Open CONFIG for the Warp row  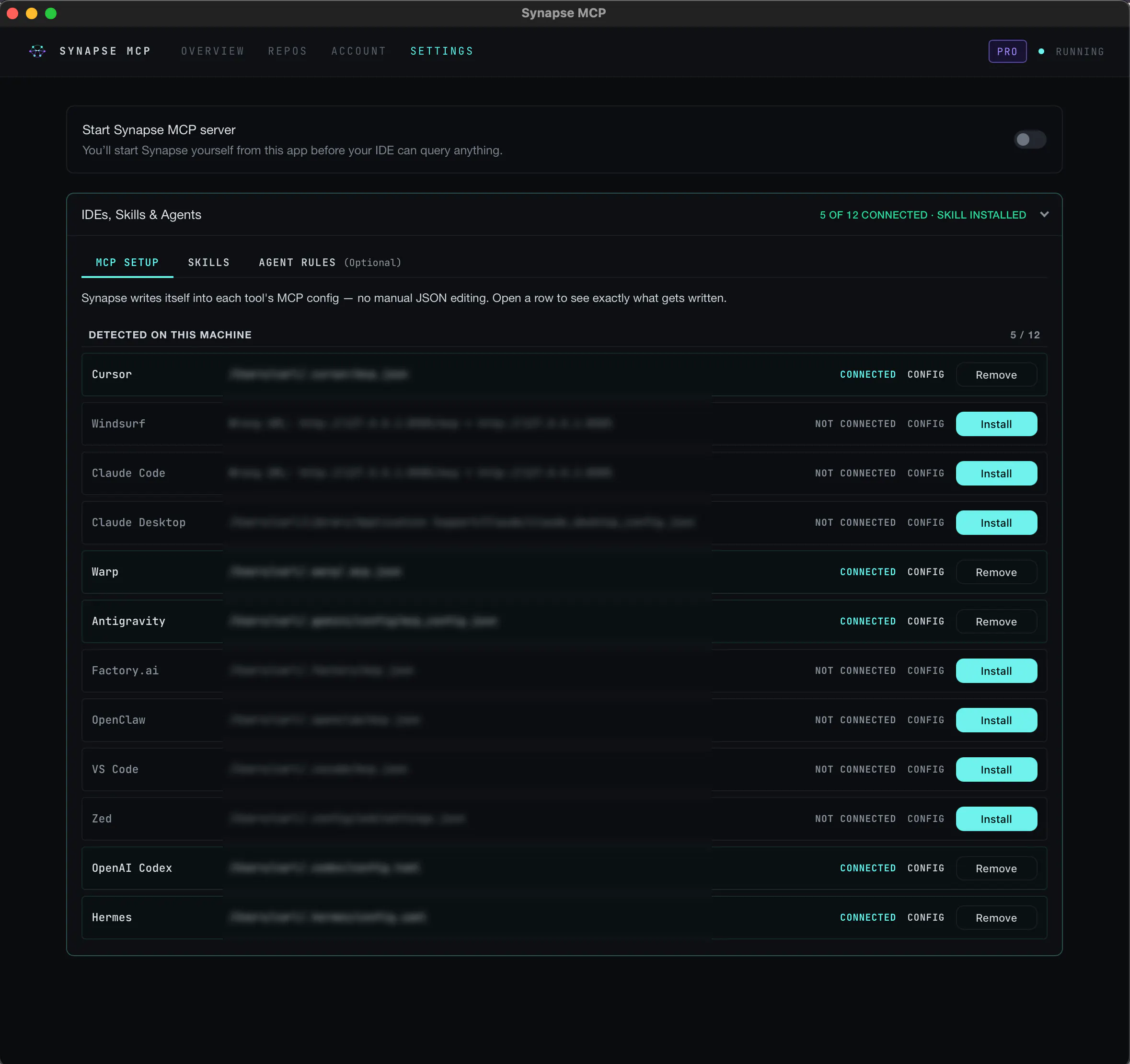click(x=925, y=572)
